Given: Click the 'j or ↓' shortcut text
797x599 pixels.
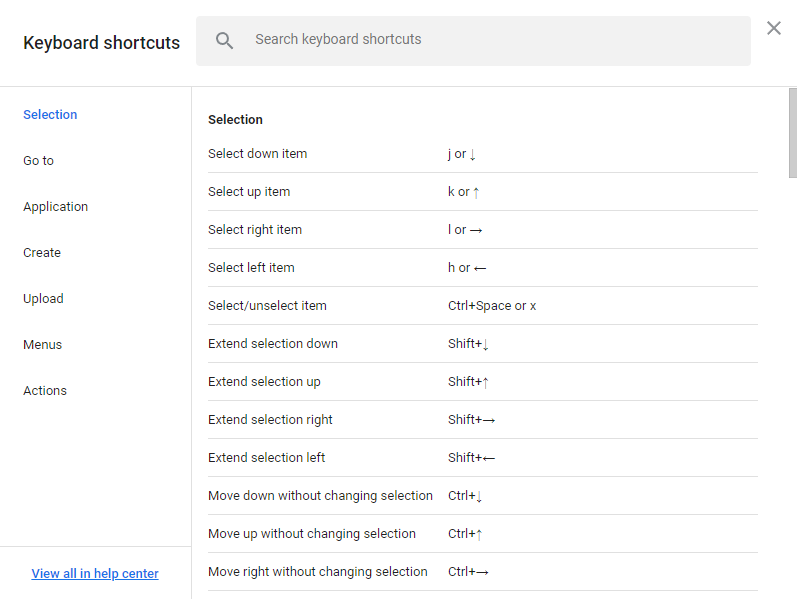Looking at the screenshot, I should [x=462, y=154].
